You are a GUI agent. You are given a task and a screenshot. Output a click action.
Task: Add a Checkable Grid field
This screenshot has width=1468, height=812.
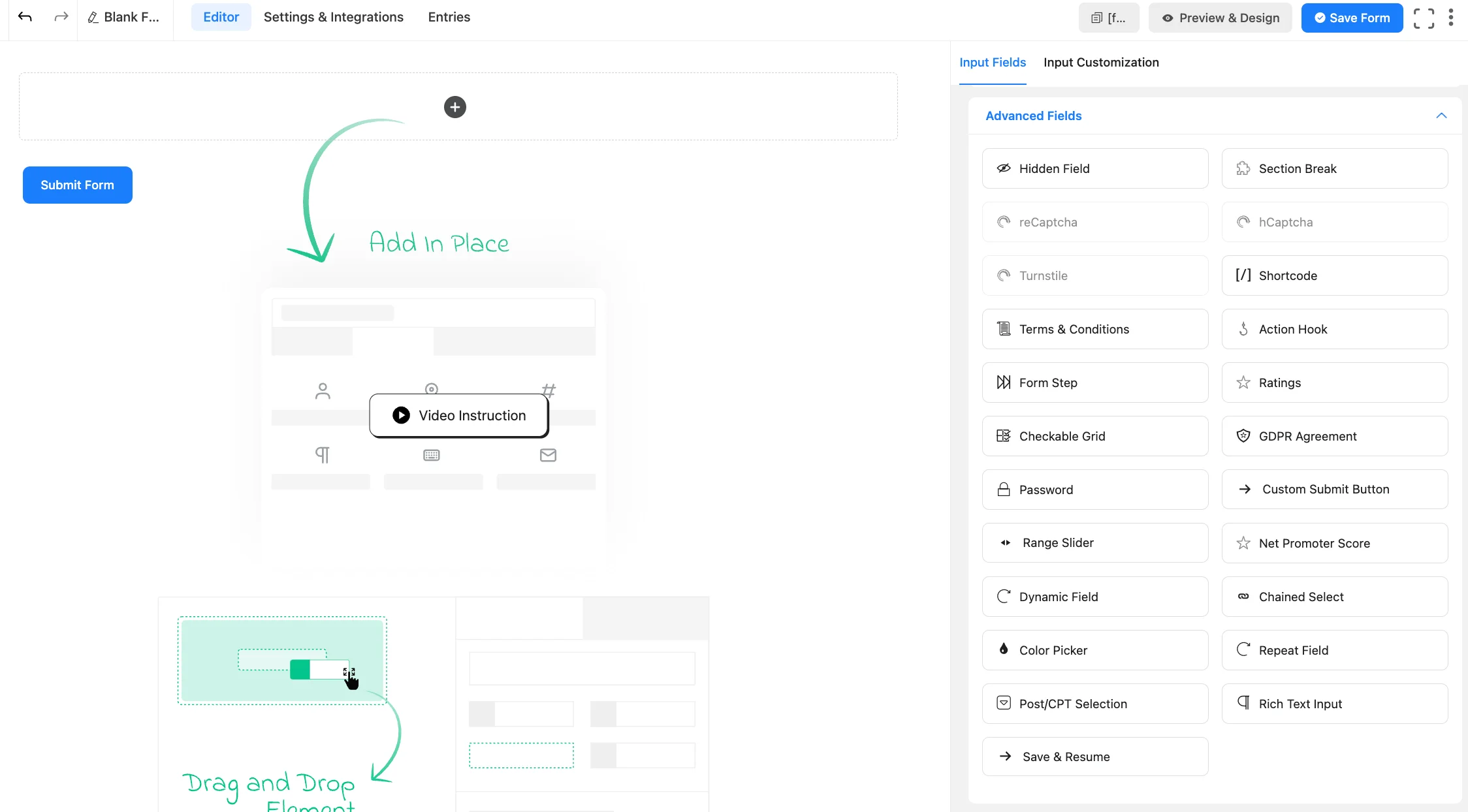1095,436
